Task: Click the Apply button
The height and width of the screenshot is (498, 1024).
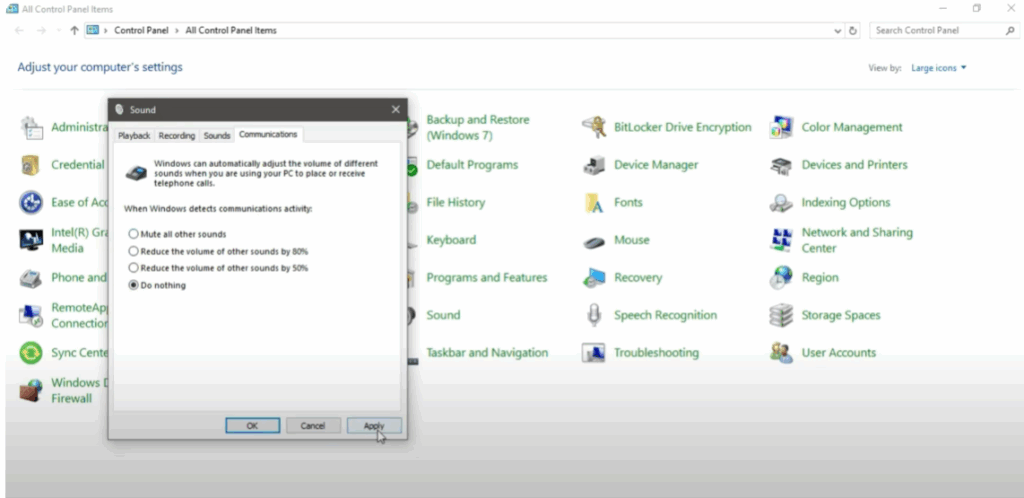Action: coord(374,425)
